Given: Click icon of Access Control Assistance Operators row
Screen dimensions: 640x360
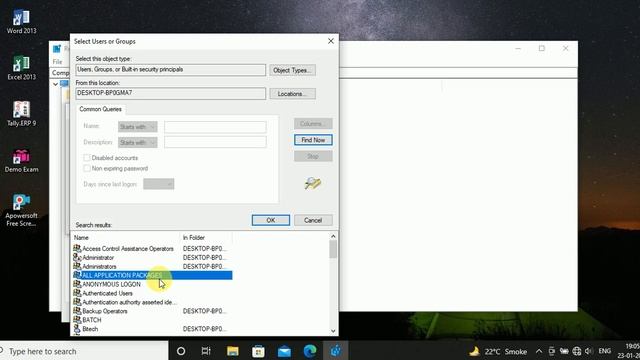Looking at the screenshot, I should click(77, 248).
